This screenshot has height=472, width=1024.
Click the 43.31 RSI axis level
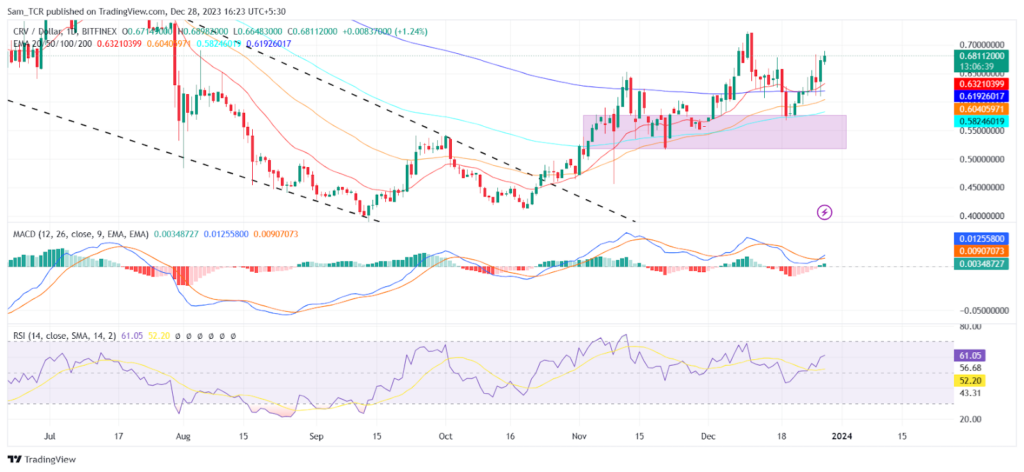970,393
